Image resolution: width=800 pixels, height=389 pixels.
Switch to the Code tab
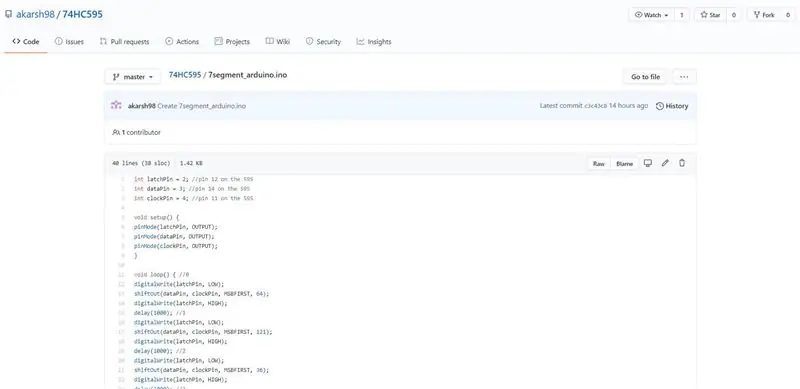(x=26, y=42)
